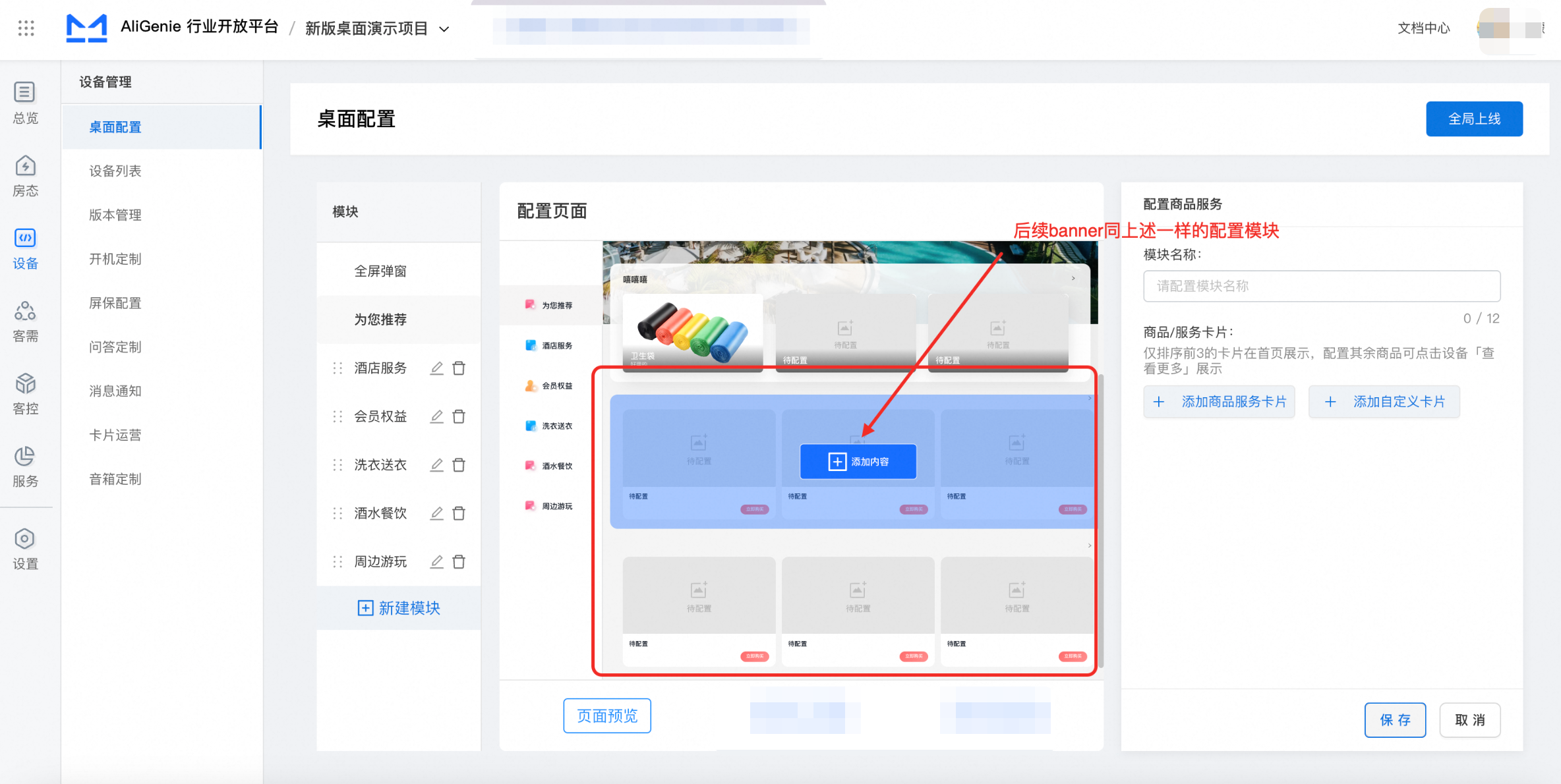
Task: Delete the 周边游玩 module
Action: tap(459, 562)
